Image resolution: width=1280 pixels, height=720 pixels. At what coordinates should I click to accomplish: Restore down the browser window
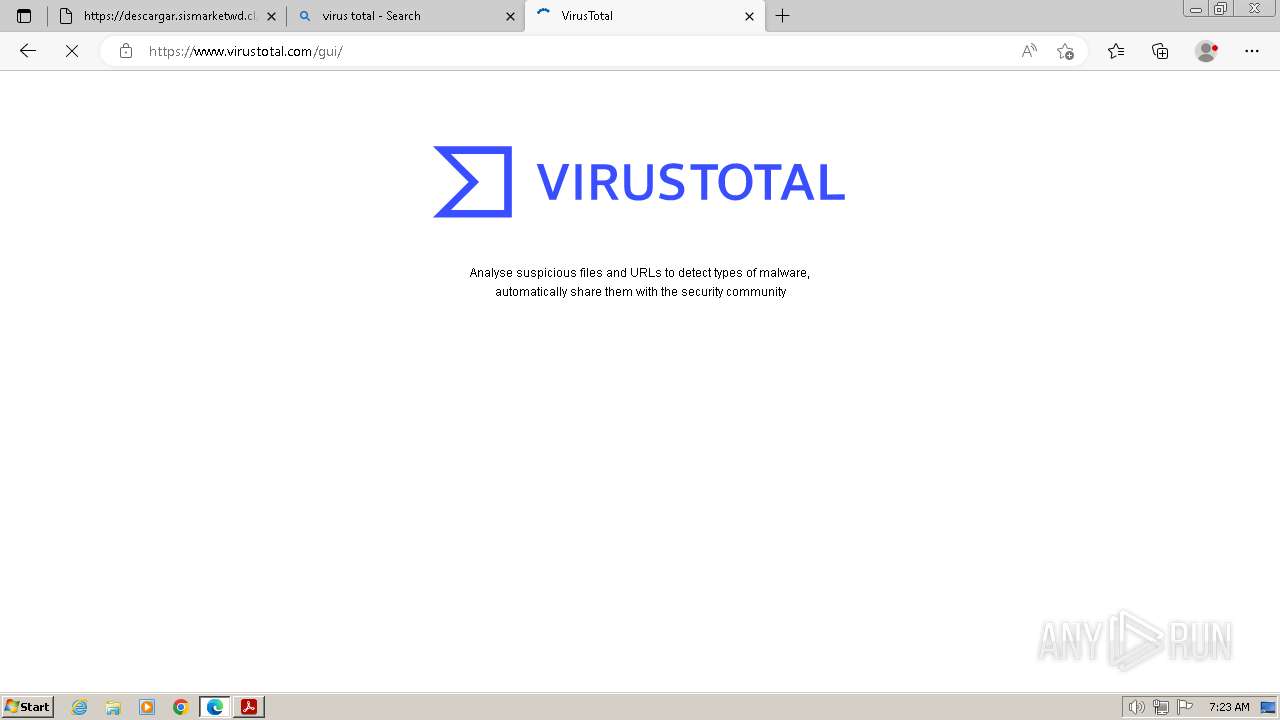pyautogui.click(x=1220, y=9)
